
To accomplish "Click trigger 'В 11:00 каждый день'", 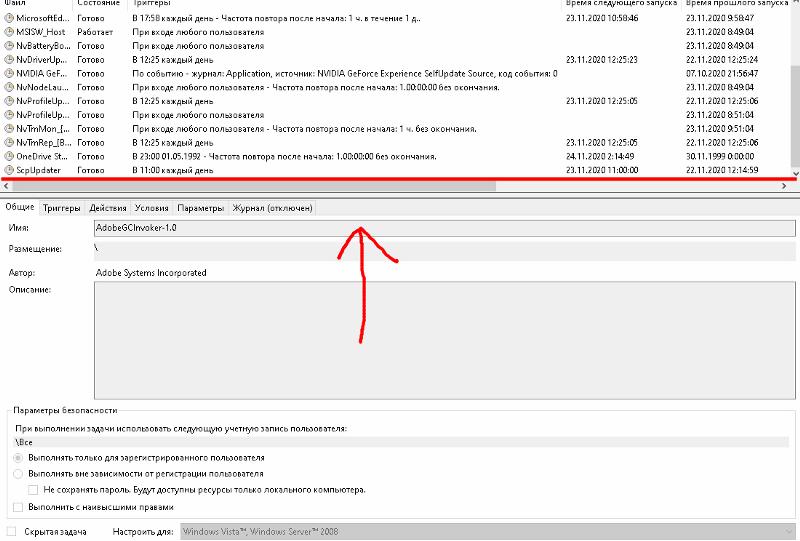I will point(172,170).
